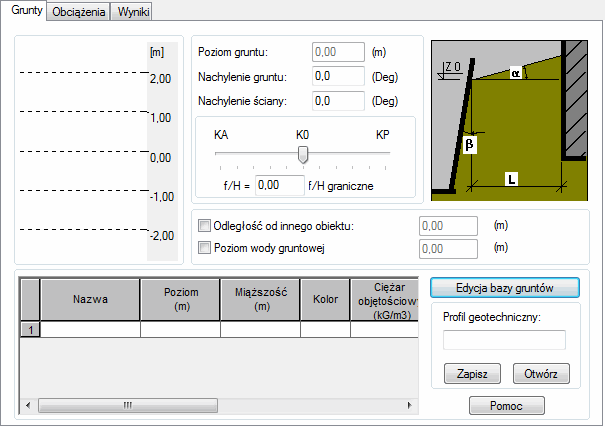
Task: Click the Otwórz button
Action: (541, 373)
